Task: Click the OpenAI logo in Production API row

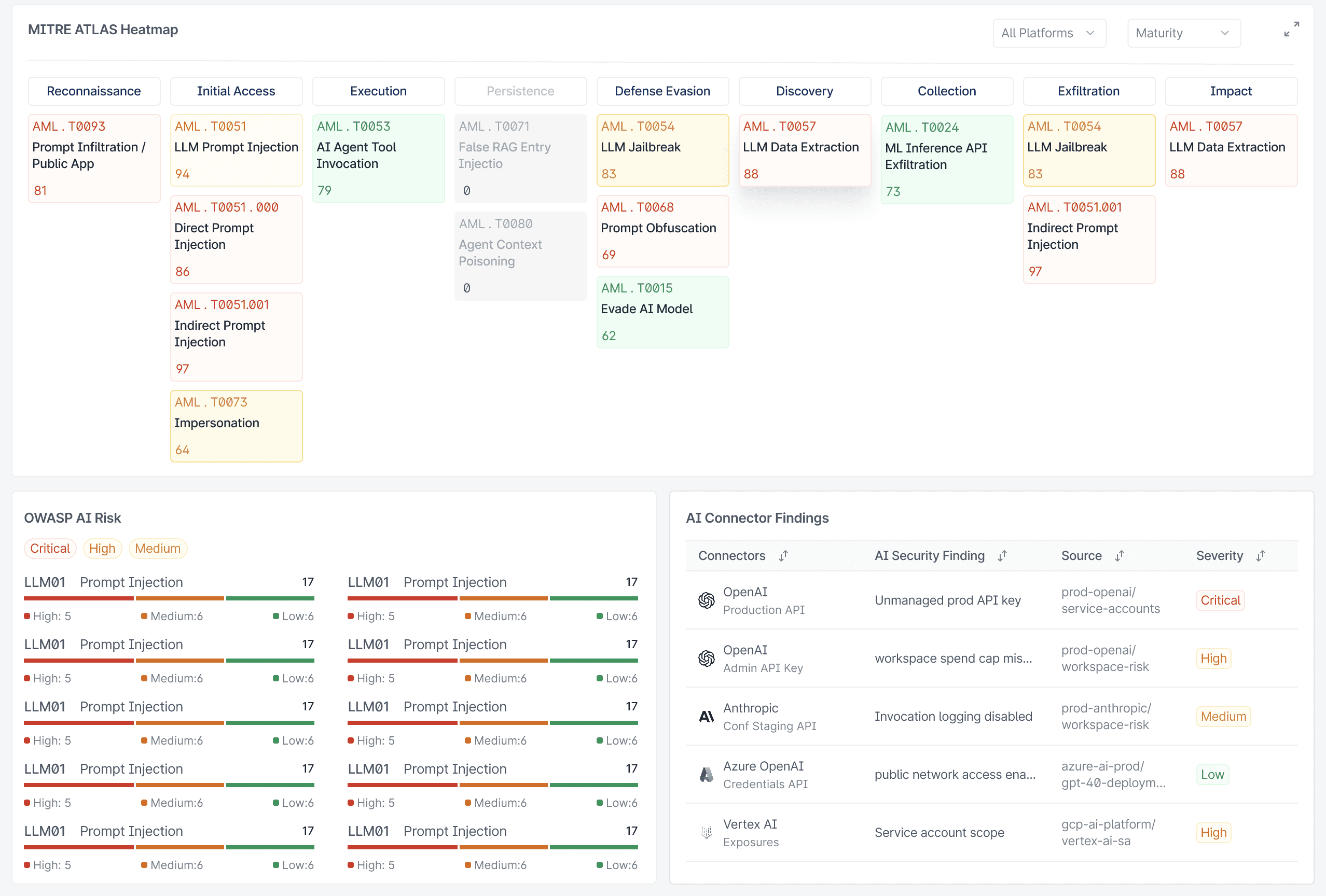Action: click(707, 600)
